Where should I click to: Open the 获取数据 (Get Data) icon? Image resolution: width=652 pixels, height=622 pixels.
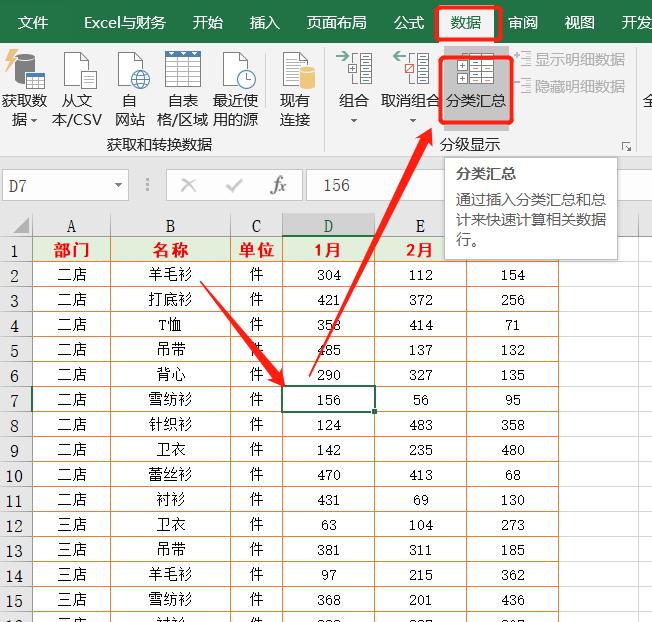click(24, 70)
